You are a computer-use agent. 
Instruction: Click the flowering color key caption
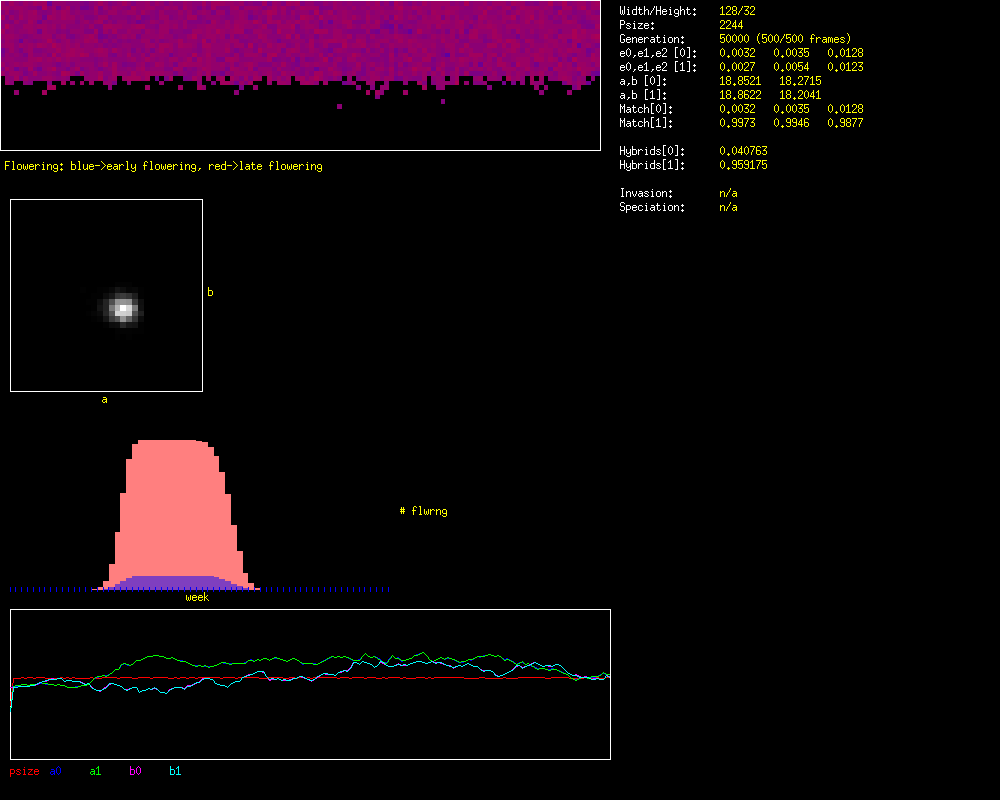tap(163, 166)
